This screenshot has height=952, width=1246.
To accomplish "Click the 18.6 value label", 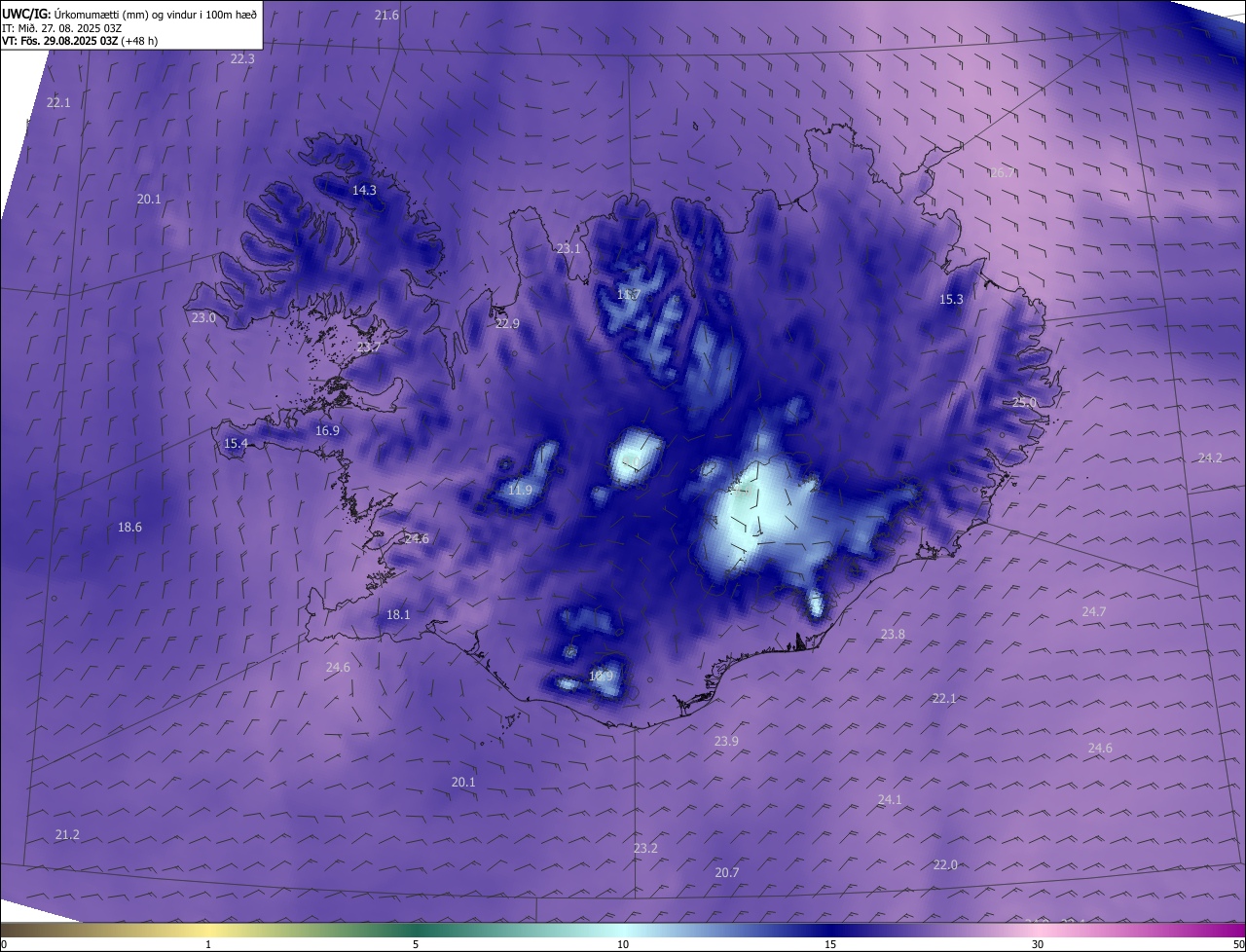I will coord(129,527).
